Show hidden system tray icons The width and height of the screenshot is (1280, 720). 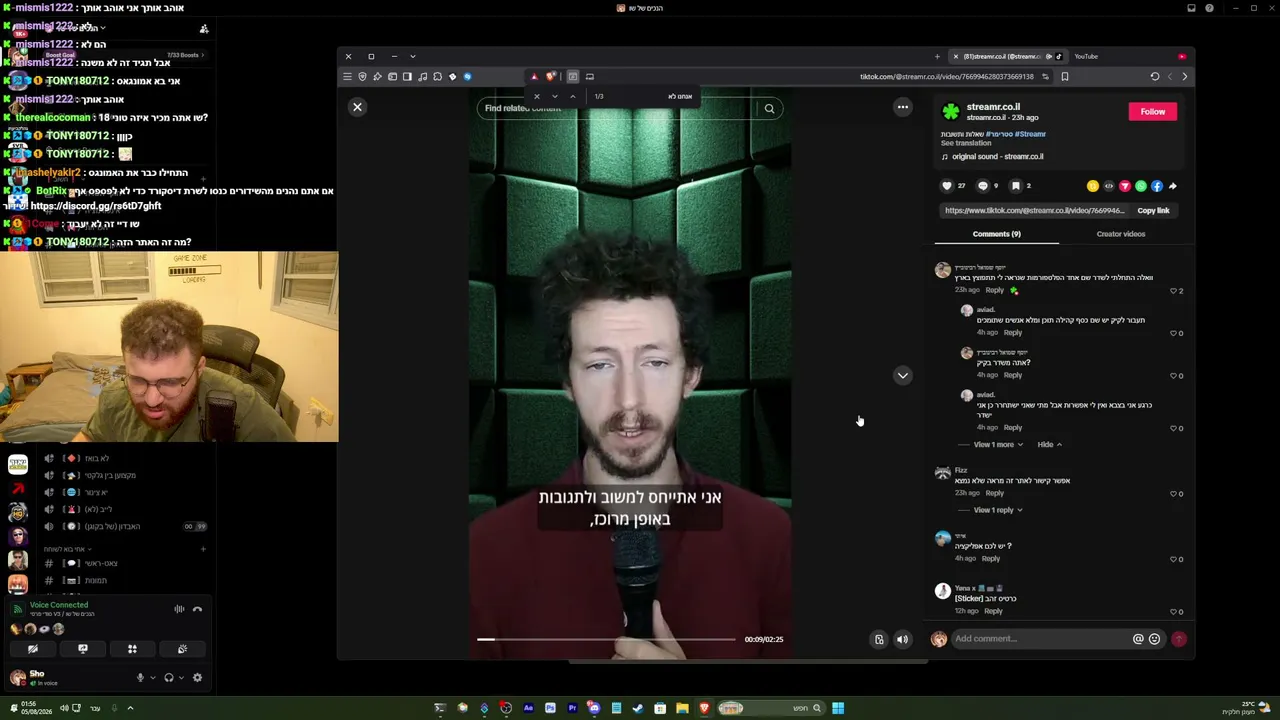click(130, 709)
